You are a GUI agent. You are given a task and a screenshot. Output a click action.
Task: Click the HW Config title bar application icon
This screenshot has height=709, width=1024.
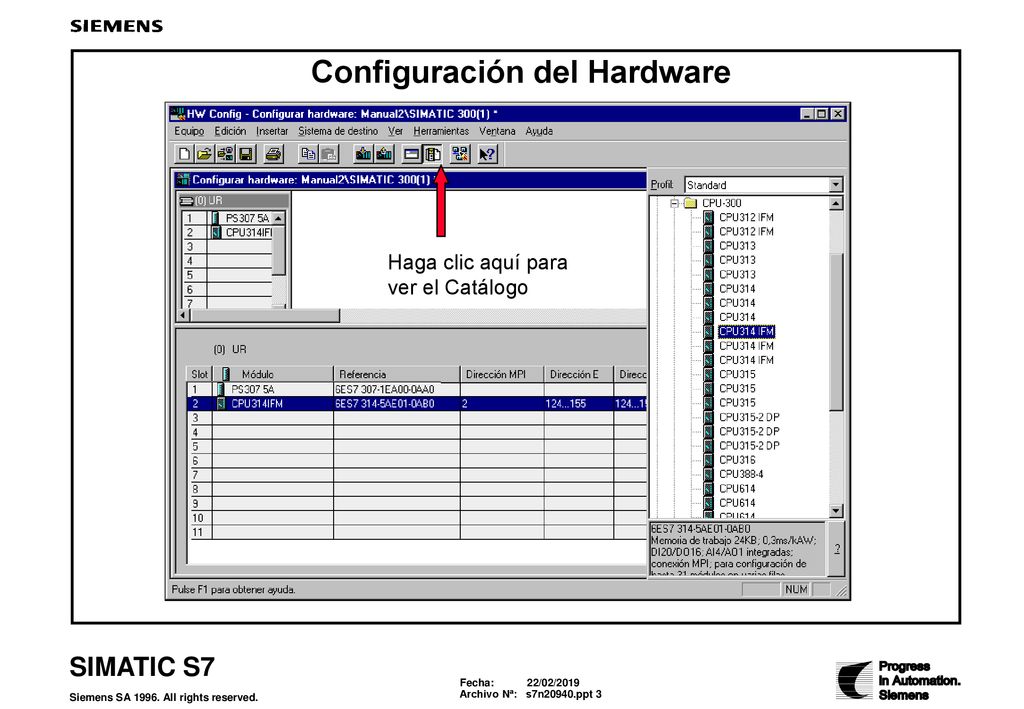click(x=177, y=114)
